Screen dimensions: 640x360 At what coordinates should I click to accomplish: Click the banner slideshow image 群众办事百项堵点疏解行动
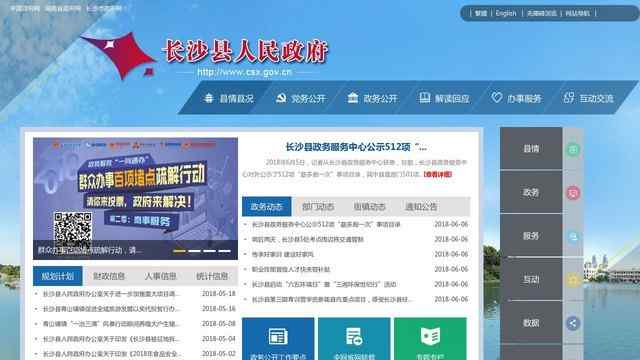coord(135,198)
